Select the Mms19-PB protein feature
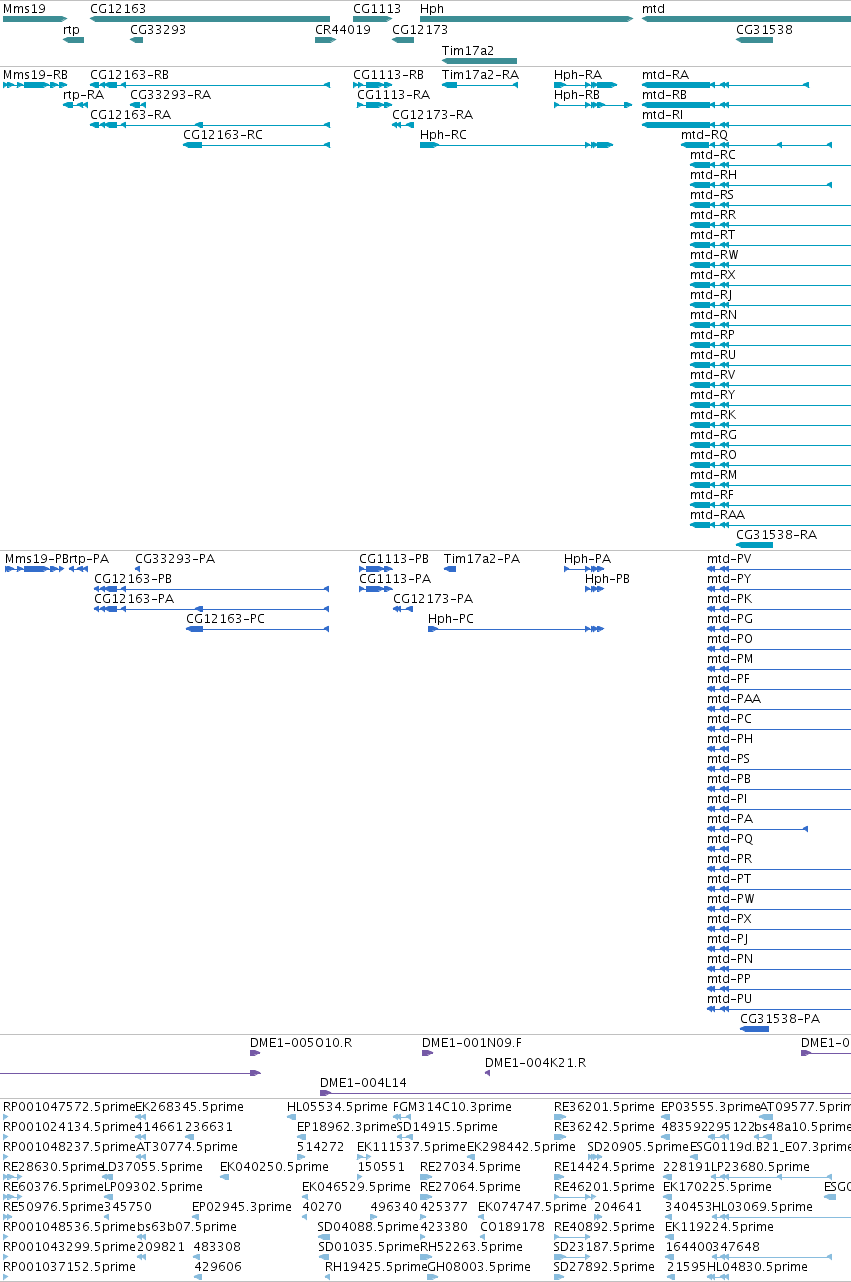The width and height of the screenshot is (851, 1282). tap(35, 569)
